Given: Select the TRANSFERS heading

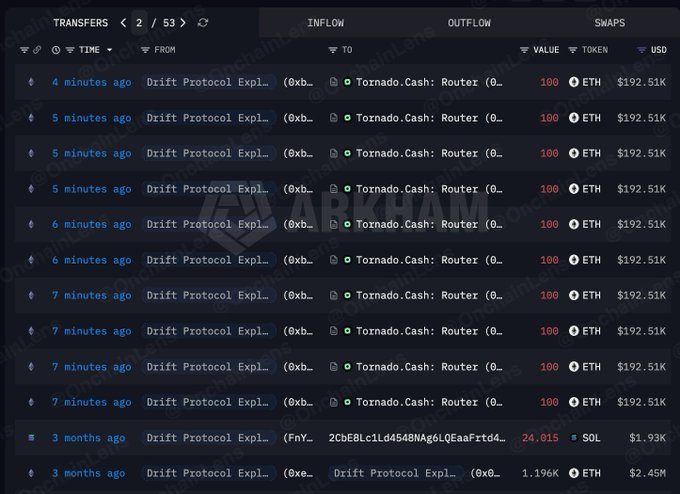Looking at the screenshot, I should click(81, 23).
